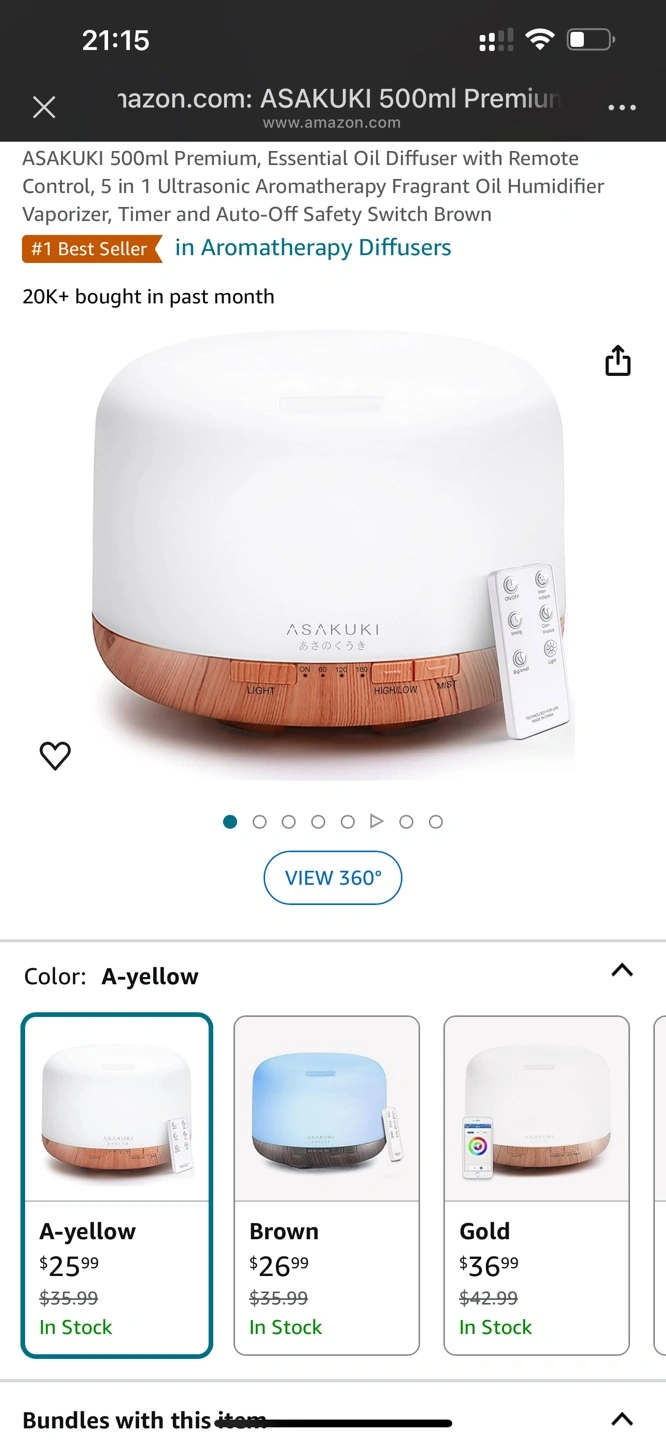The height and width of the screenshot is (1440, 666).
Task: Jump to the last image carousel dot
Action: 436,822
